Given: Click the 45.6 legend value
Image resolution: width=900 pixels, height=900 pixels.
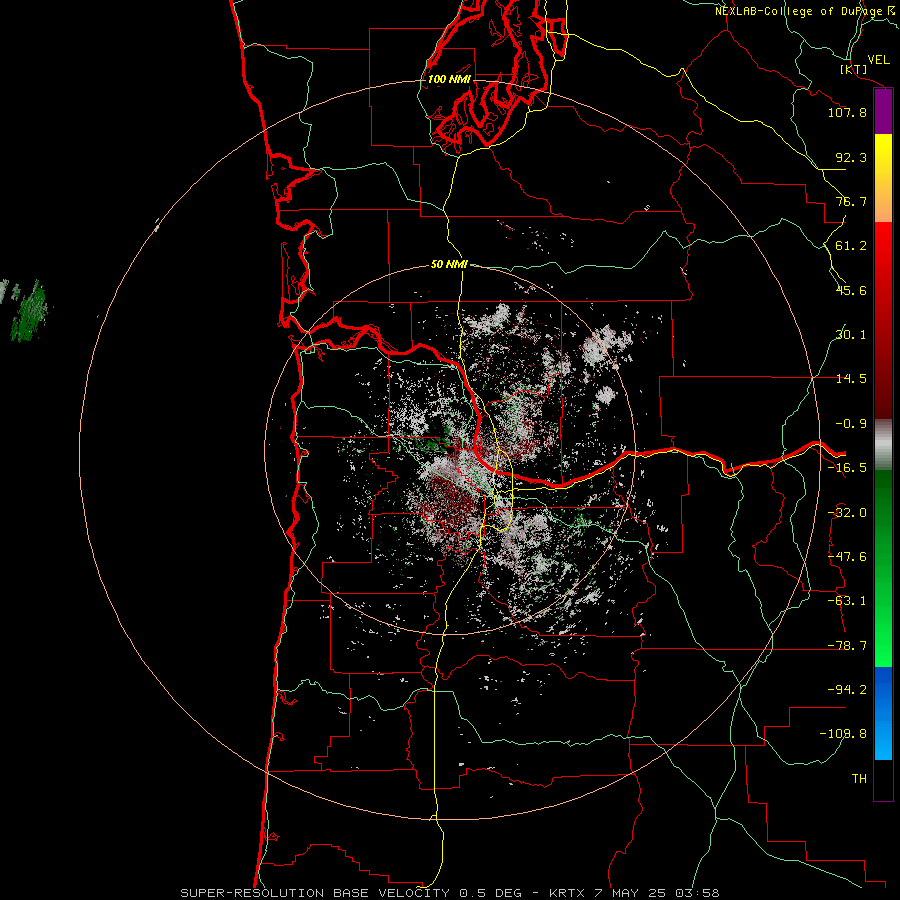Looking at the screenshot, I should 851,290.
